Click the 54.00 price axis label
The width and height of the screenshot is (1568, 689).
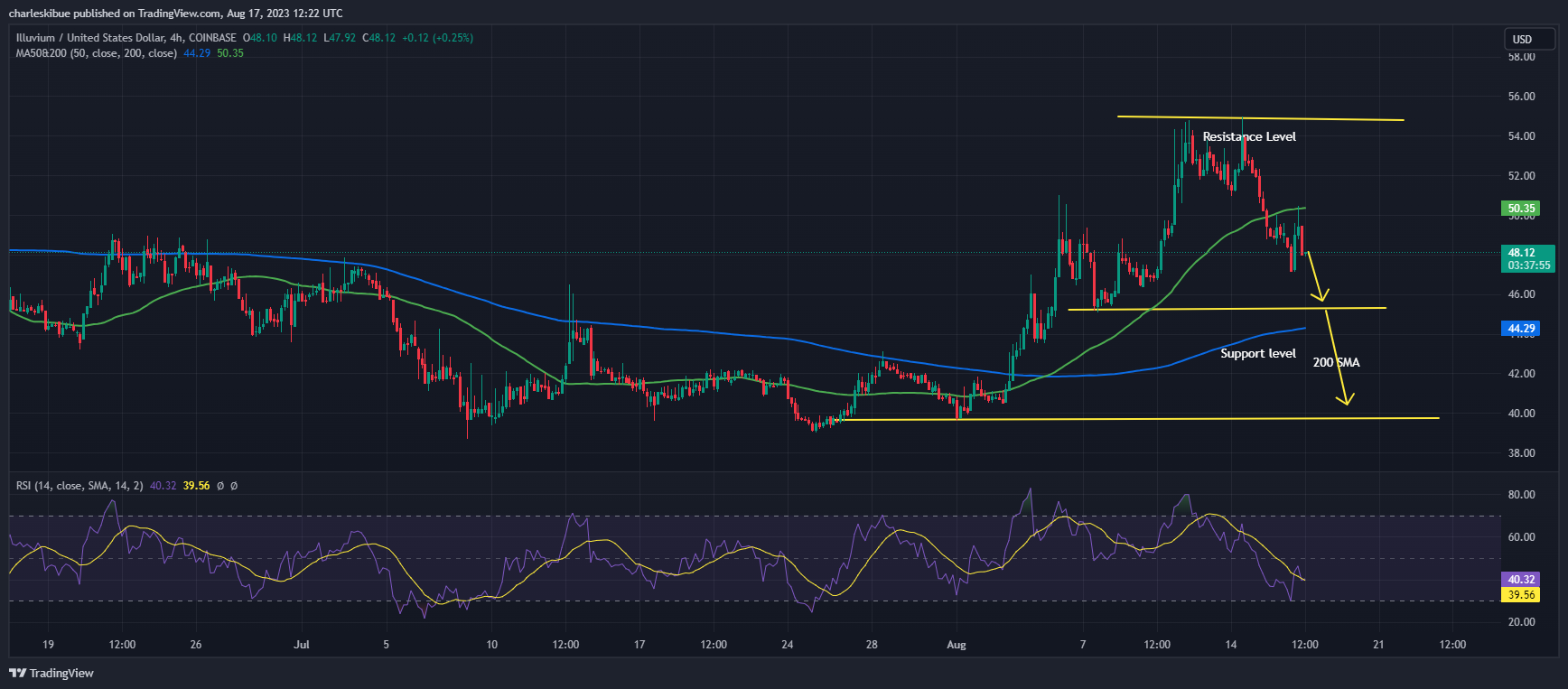(1522, 136)
